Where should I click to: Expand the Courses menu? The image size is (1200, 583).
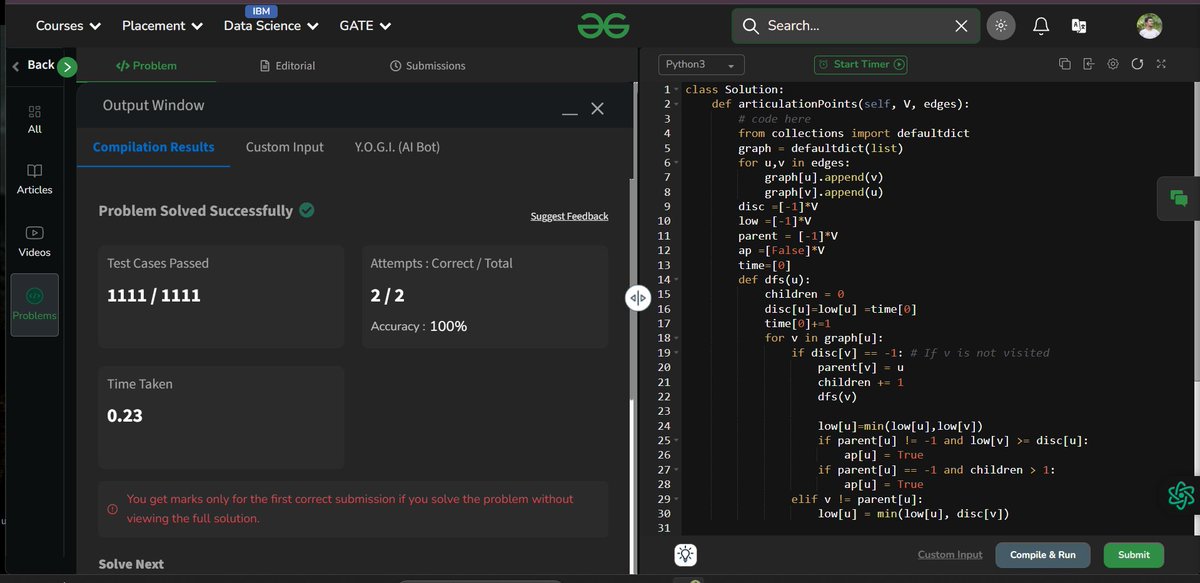tap(68, 26)
